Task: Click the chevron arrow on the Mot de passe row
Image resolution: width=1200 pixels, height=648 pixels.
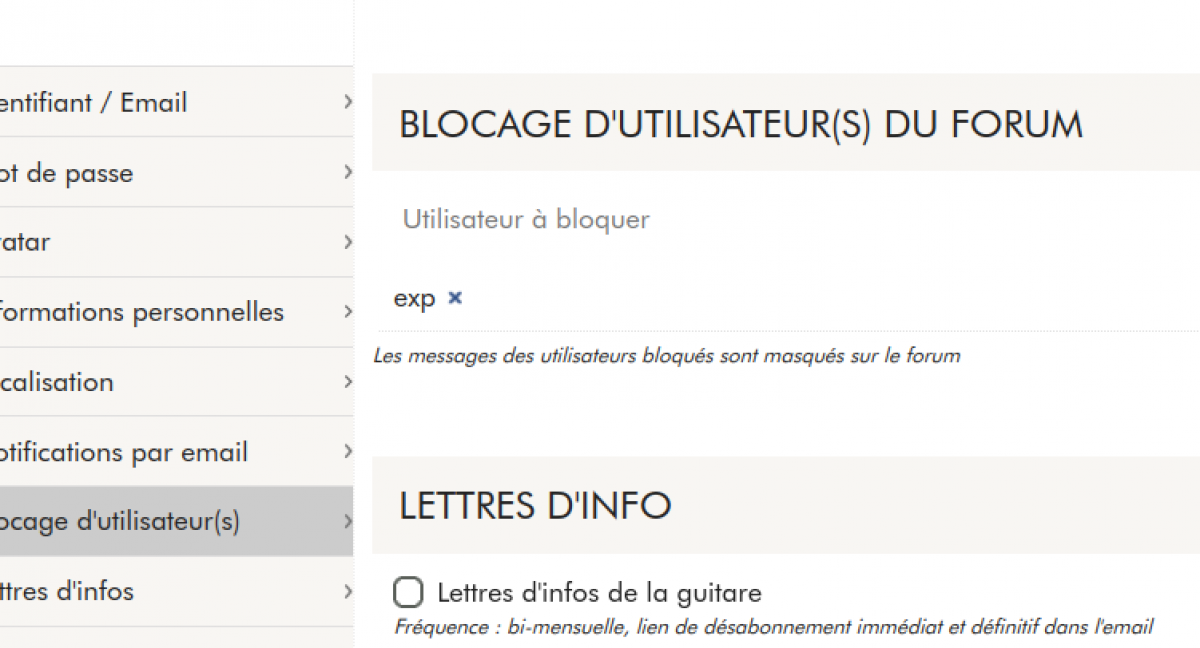Action: [x=347, y=172]
